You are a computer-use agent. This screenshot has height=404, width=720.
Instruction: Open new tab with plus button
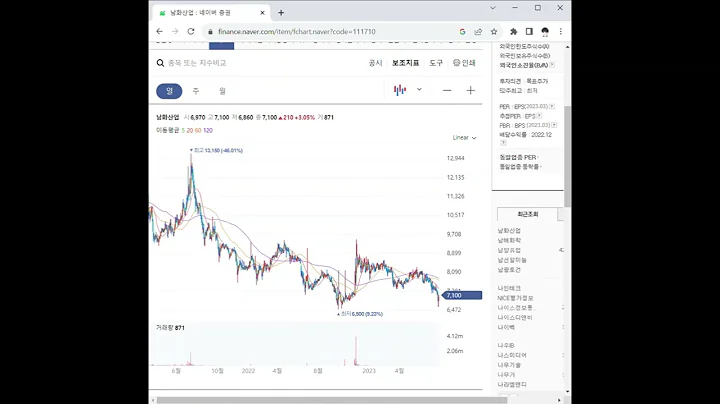pyautogui.click(x=281, y=13)
